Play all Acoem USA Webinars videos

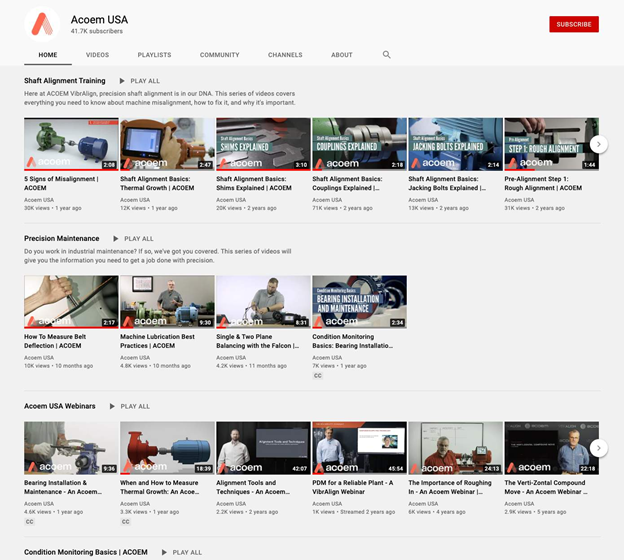[129, 407]
